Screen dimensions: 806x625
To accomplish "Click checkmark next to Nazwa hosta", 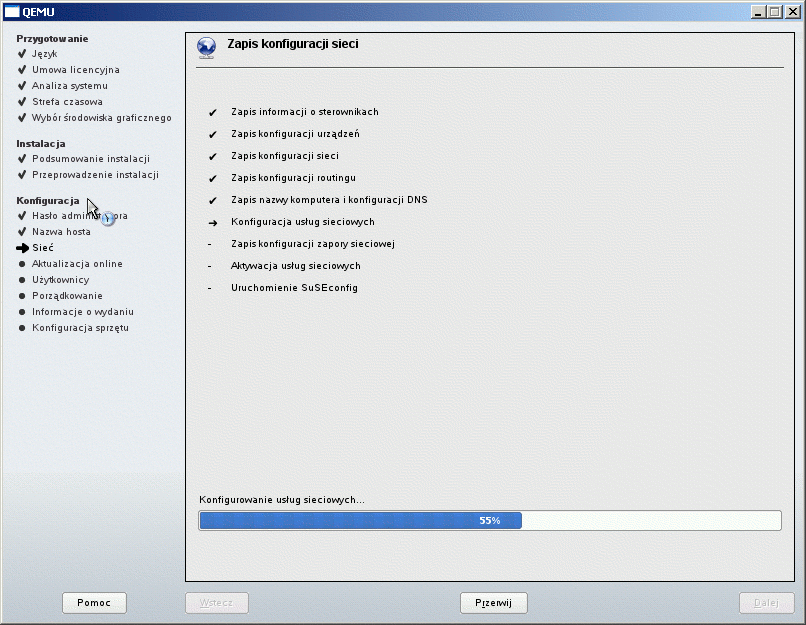I will pos(22,232).
